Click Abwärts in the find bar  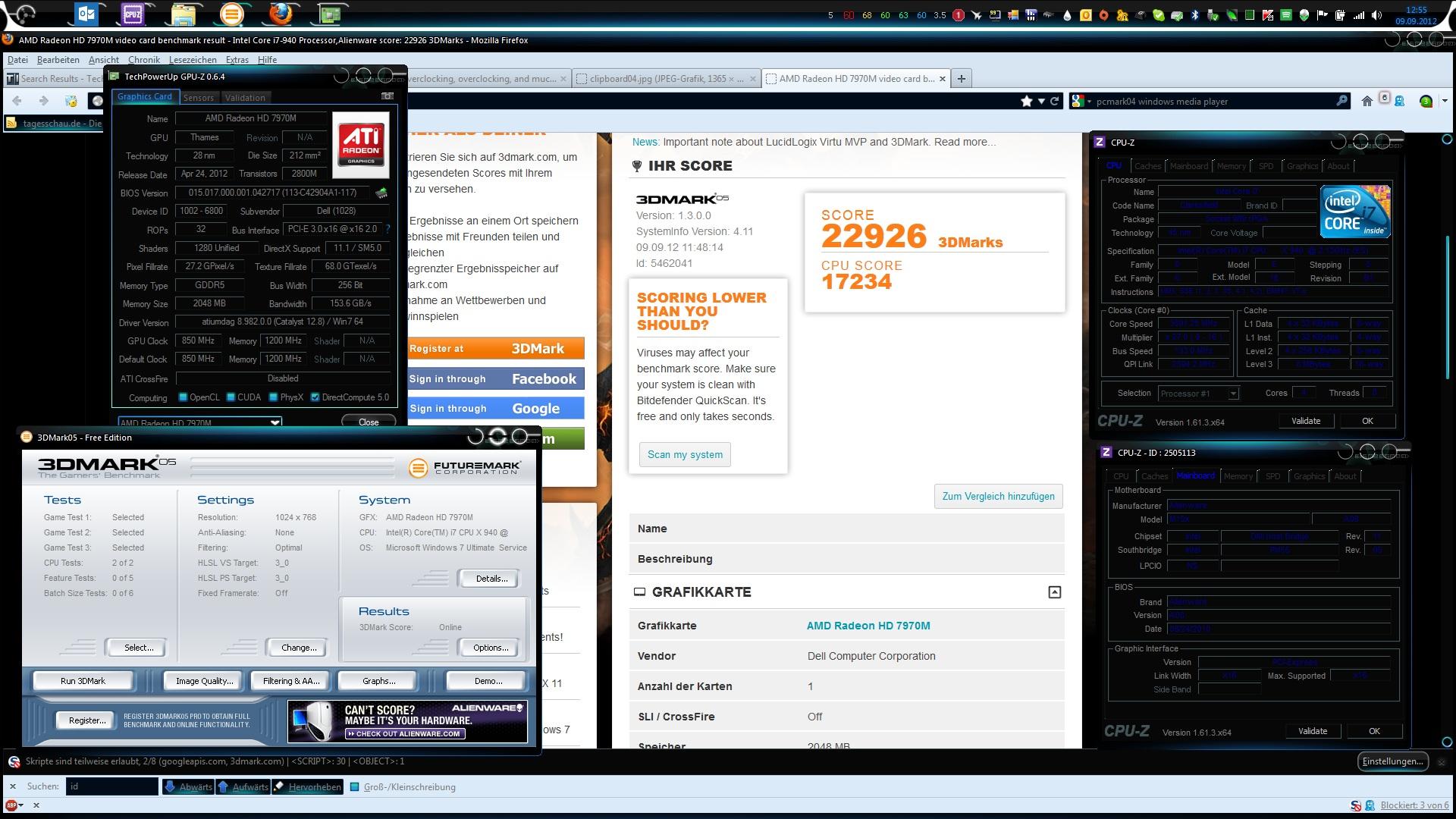188,787
